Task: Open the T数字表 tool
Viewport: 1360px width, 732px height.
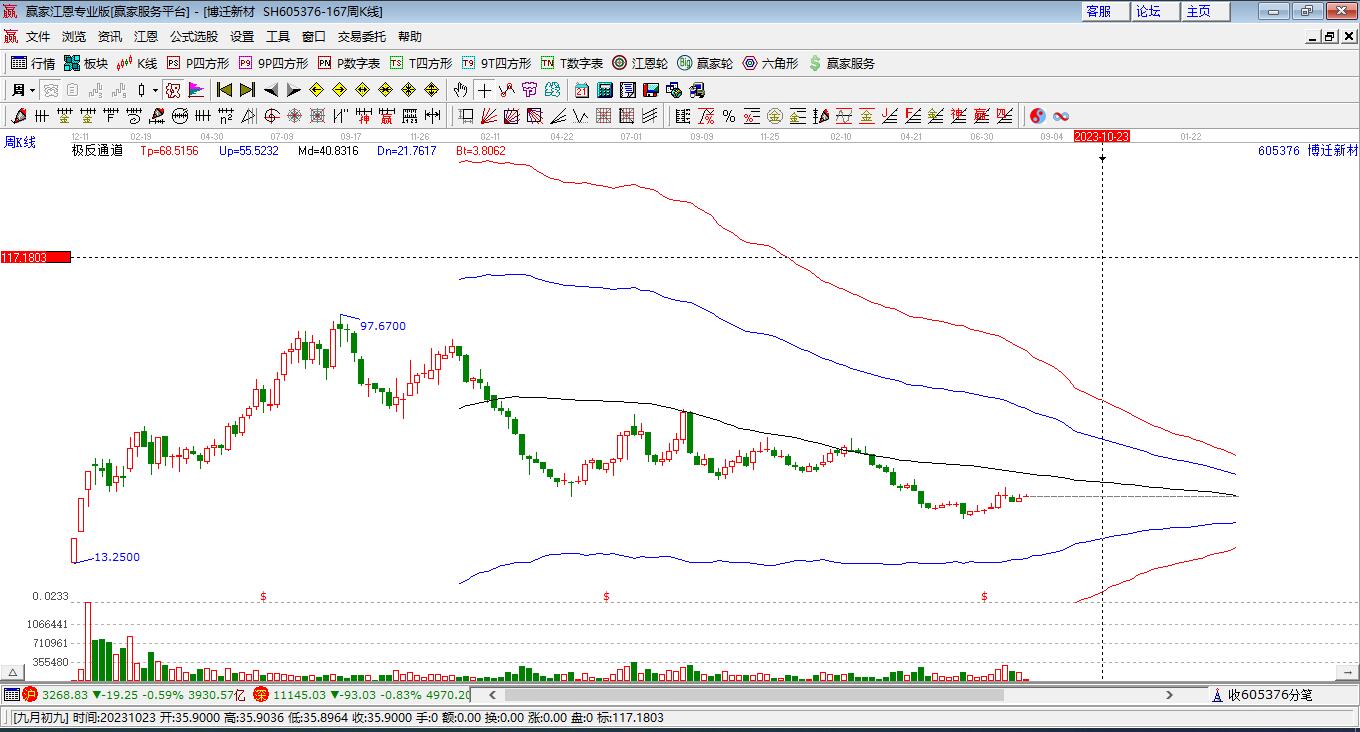Action: tap(572, 63)
